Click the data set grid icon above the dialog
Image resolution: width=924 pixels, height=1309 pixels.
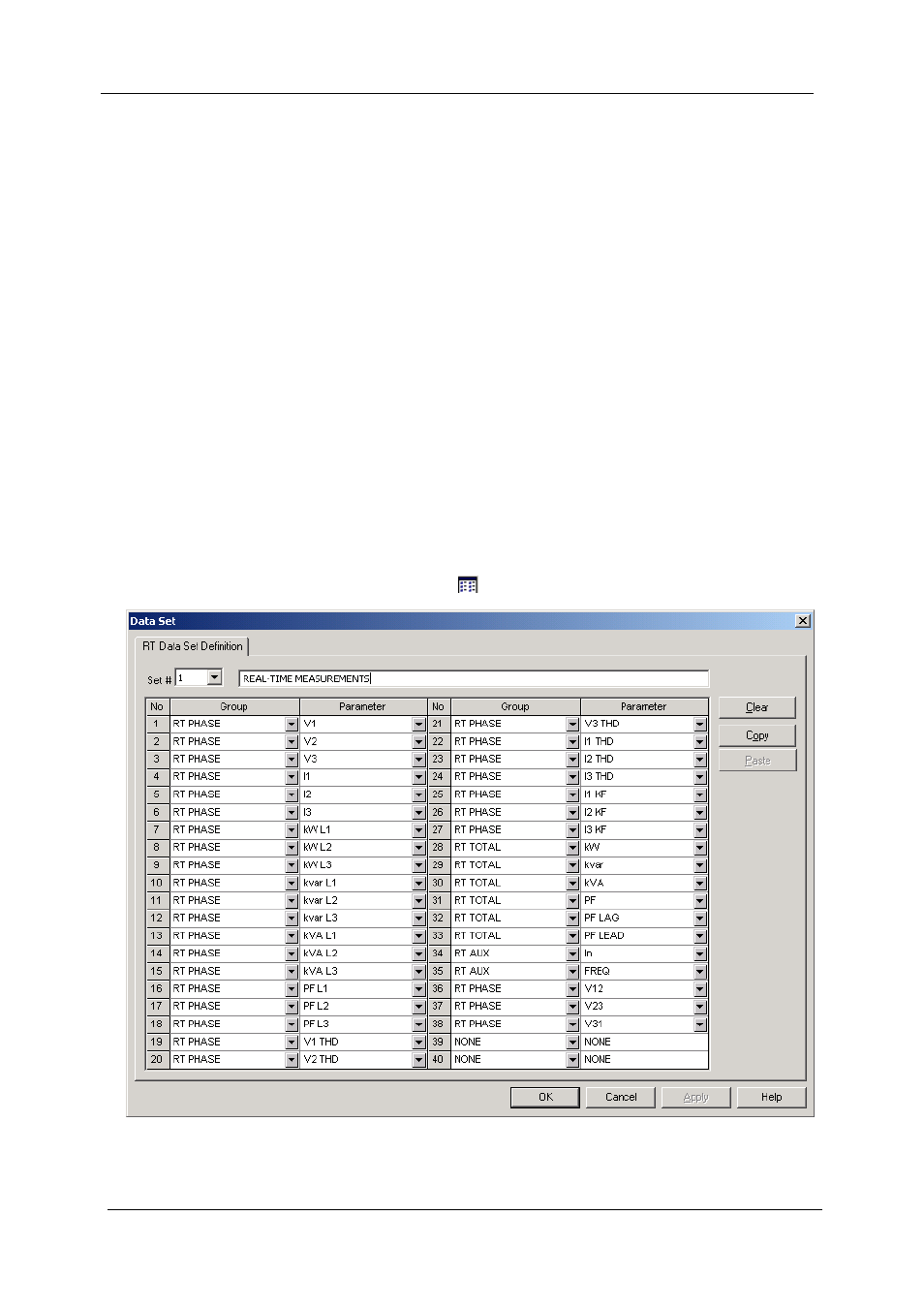point(468,585)
